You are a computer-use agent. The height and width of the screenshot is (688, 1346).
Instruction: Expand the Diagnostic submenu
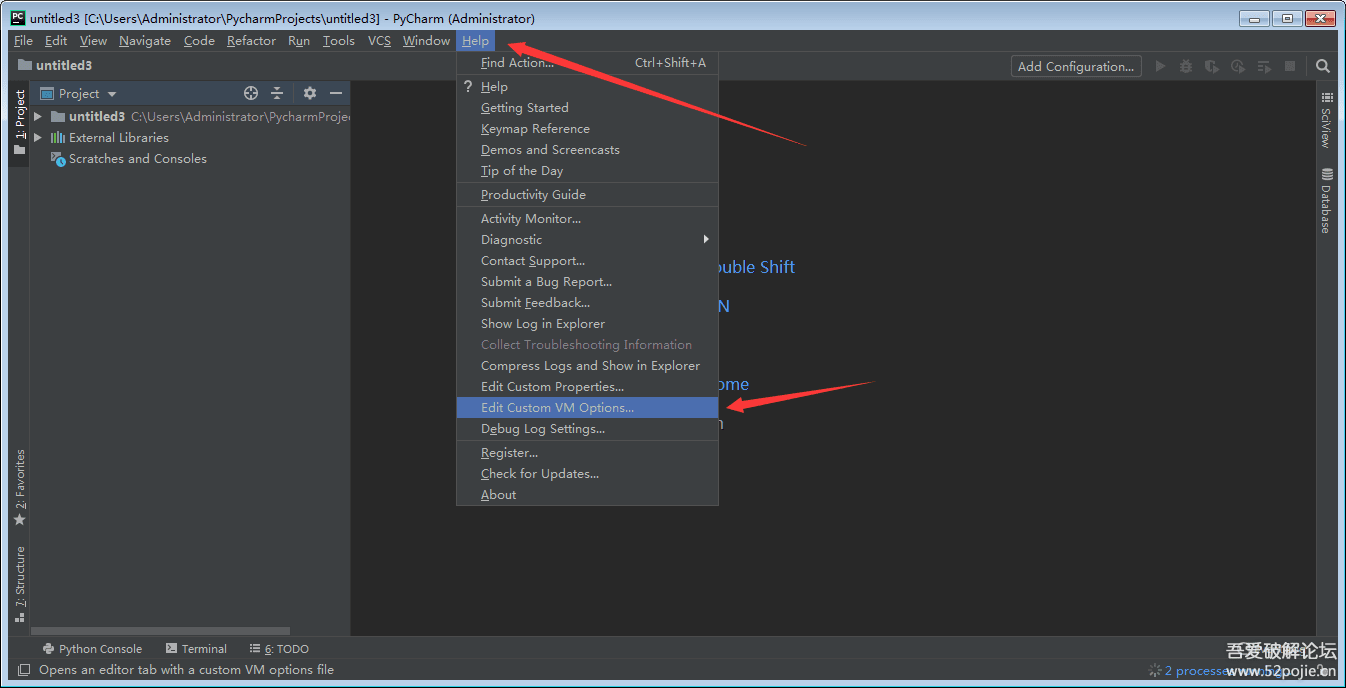(x=587, y=240)
